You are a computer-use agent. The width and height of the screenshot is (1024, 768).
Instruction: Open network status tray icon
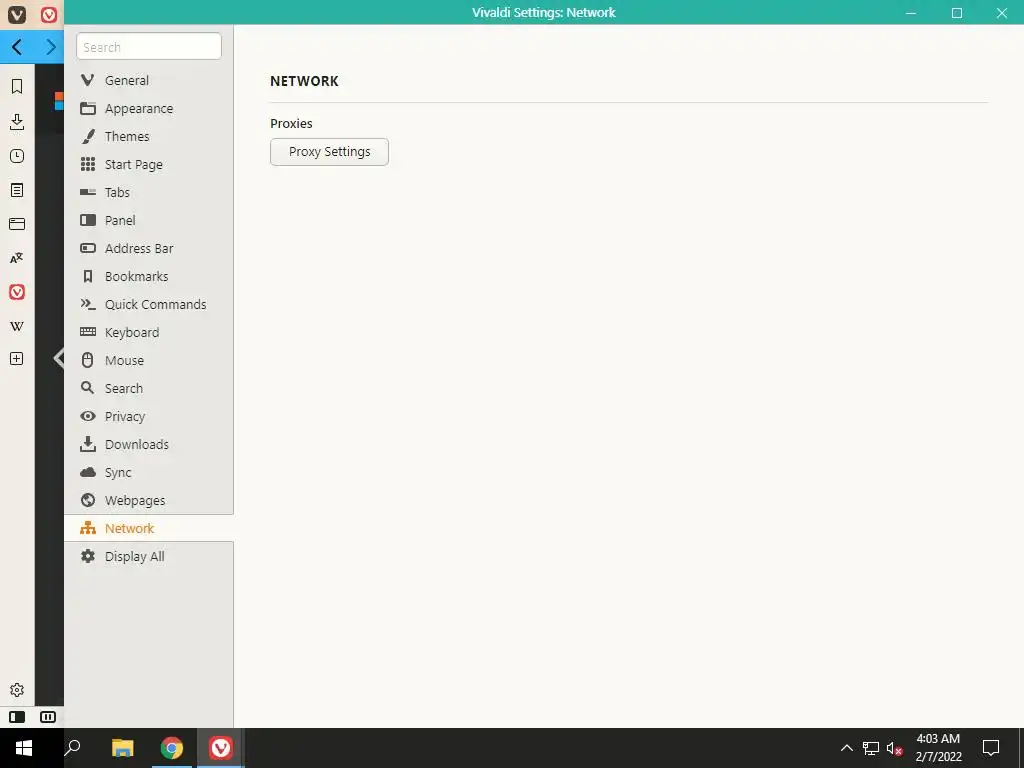(x=871, y=748)
